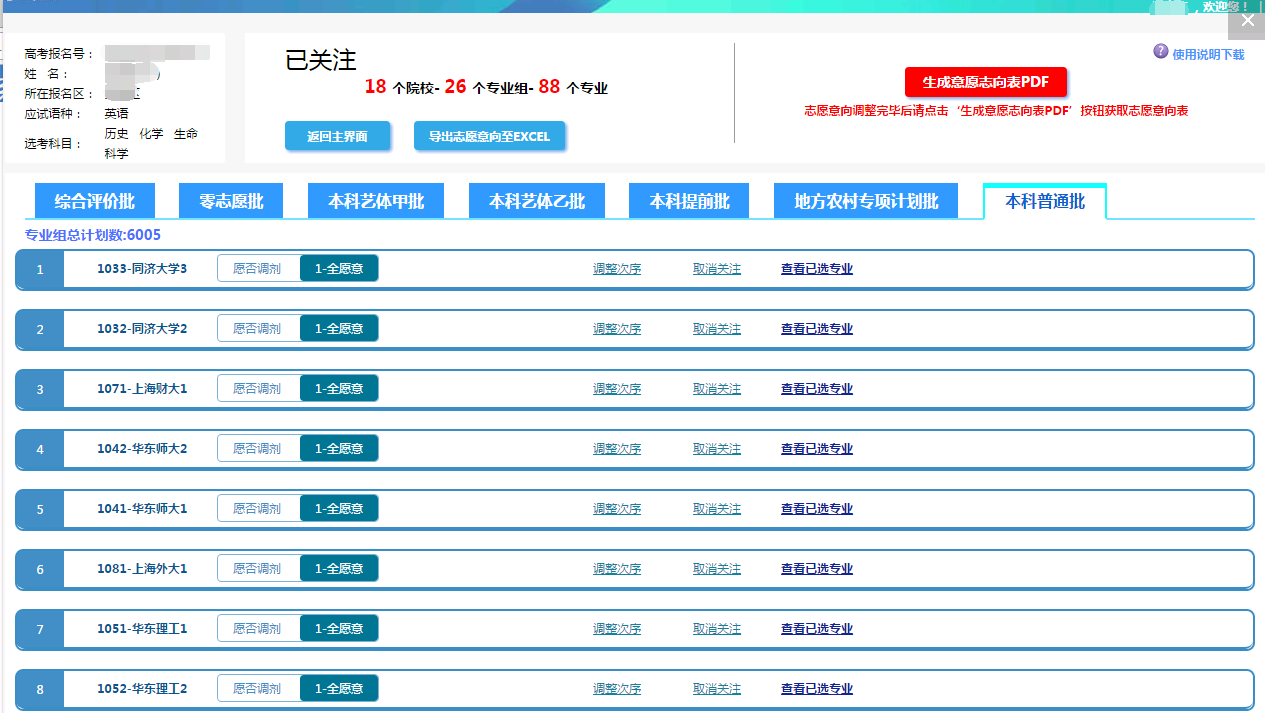Close the overlay with the X button
Viewport: 1265px width, 713px height.
[1247, 20]
